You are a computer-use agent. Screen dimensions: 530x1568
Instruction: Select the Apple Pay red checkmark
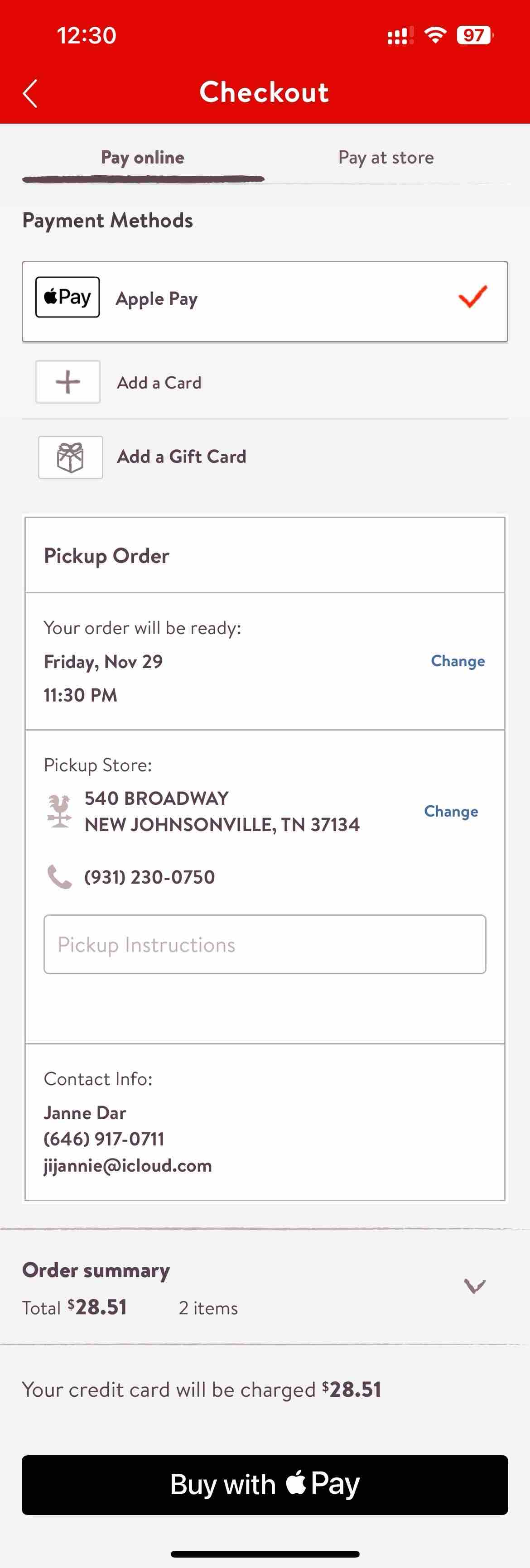(x=472, y=297)
